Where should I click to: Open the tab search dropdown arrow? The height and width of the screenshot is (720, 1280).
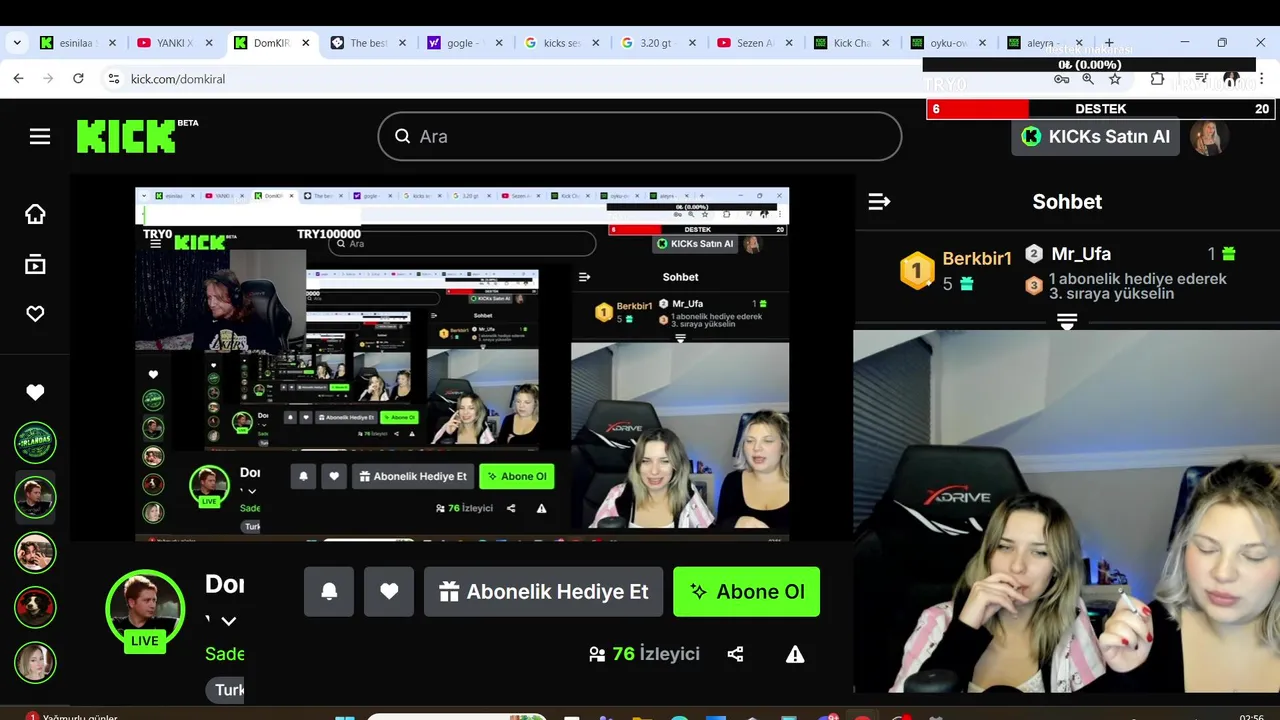pyautogui.click(x=16, y=43)
